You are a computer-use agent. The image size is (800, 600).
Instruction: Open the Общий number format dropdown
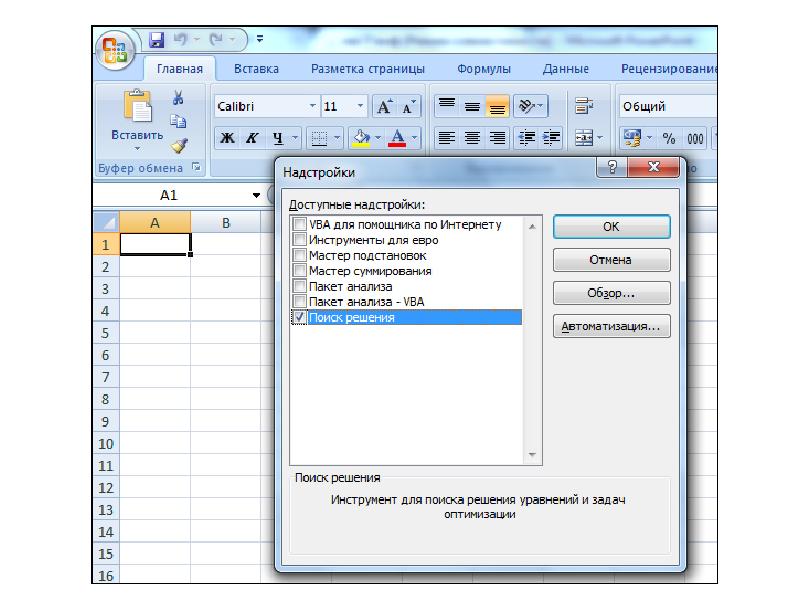click(666, 106)
